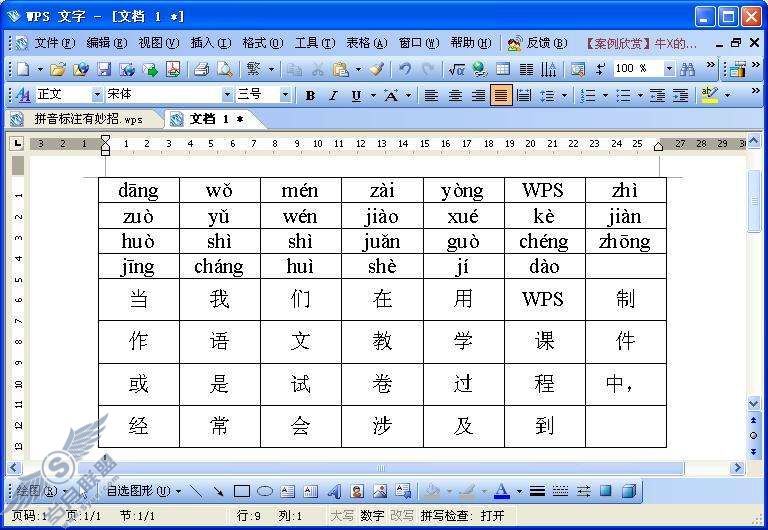Viewport: 768px width, 530px height.
Task: Switch to 文档 1 document tab
Action: [216, 119]
